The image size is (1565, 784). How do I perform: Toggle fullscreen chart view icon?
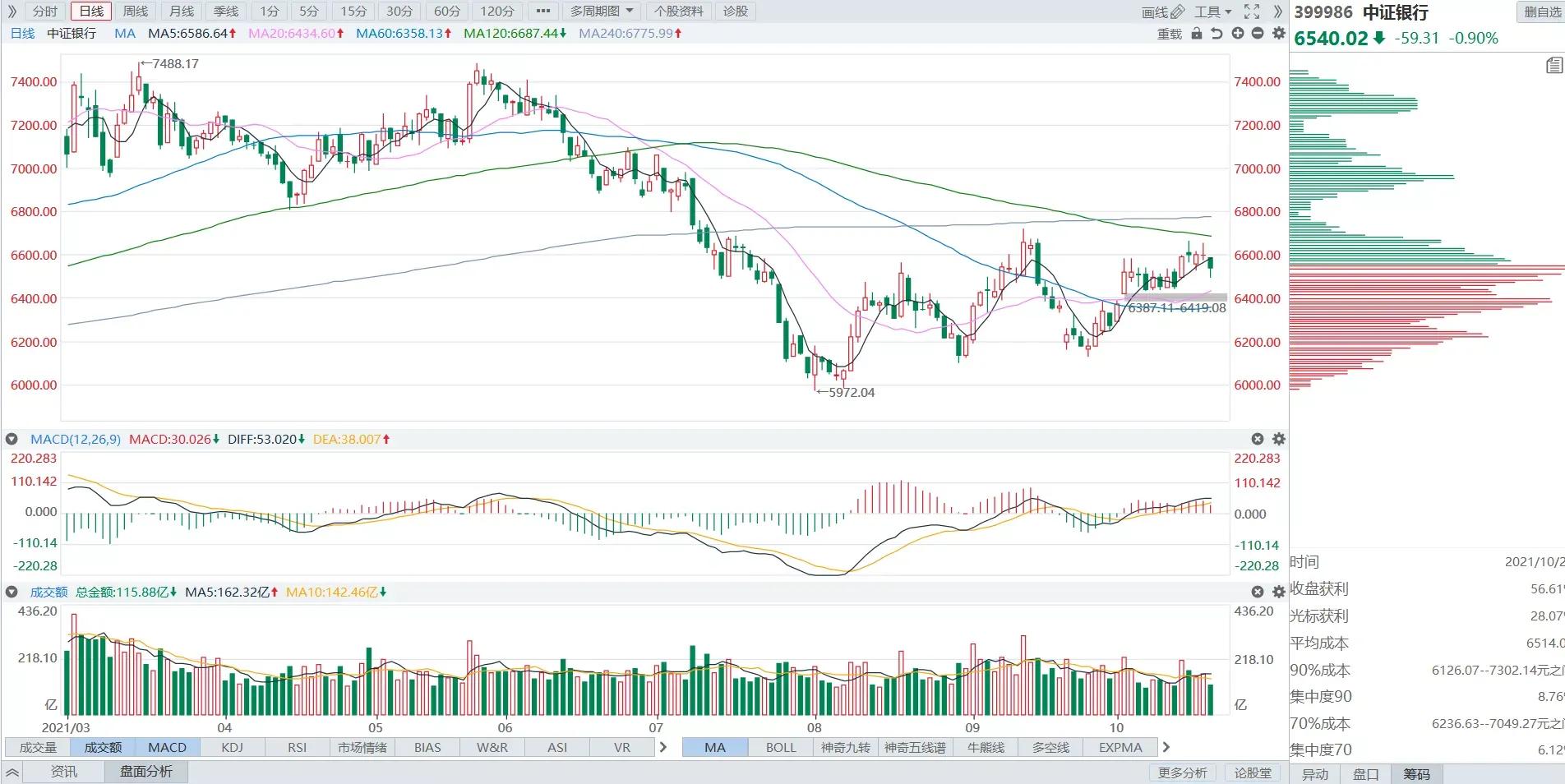click(x=1252, y=12)
